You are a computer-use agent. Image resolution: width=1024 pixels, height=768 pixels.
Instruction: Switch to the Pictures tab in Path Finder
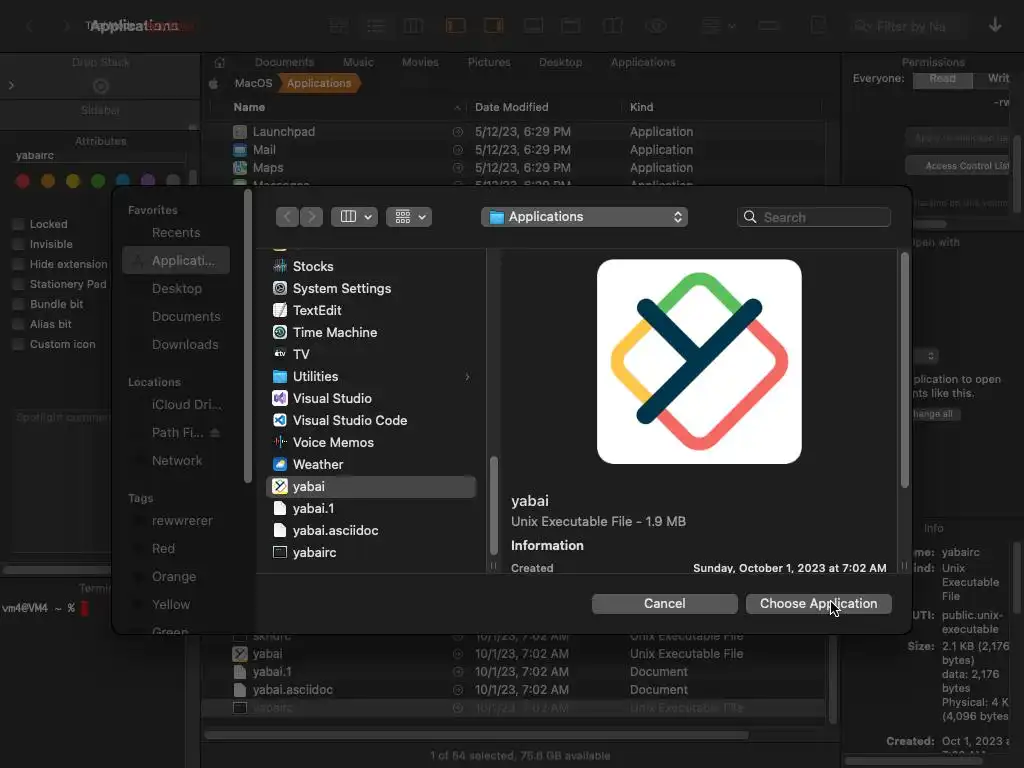tap(489, 62)
